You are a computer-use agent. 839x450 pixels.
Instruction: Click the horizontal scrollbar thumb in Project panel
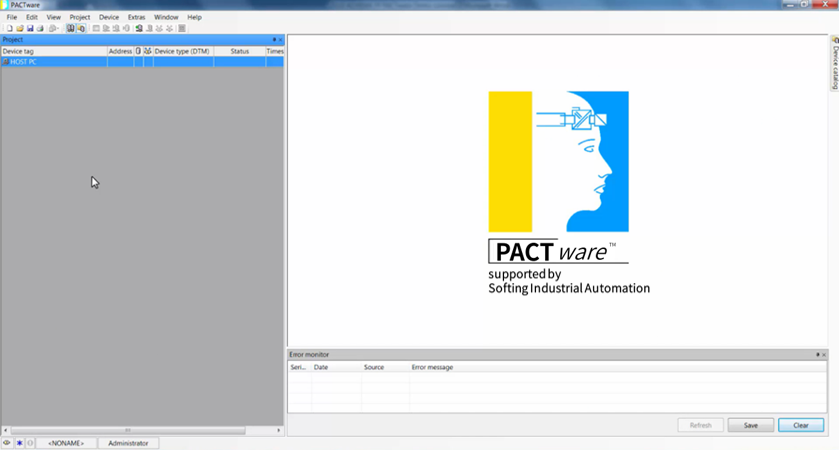128,430
